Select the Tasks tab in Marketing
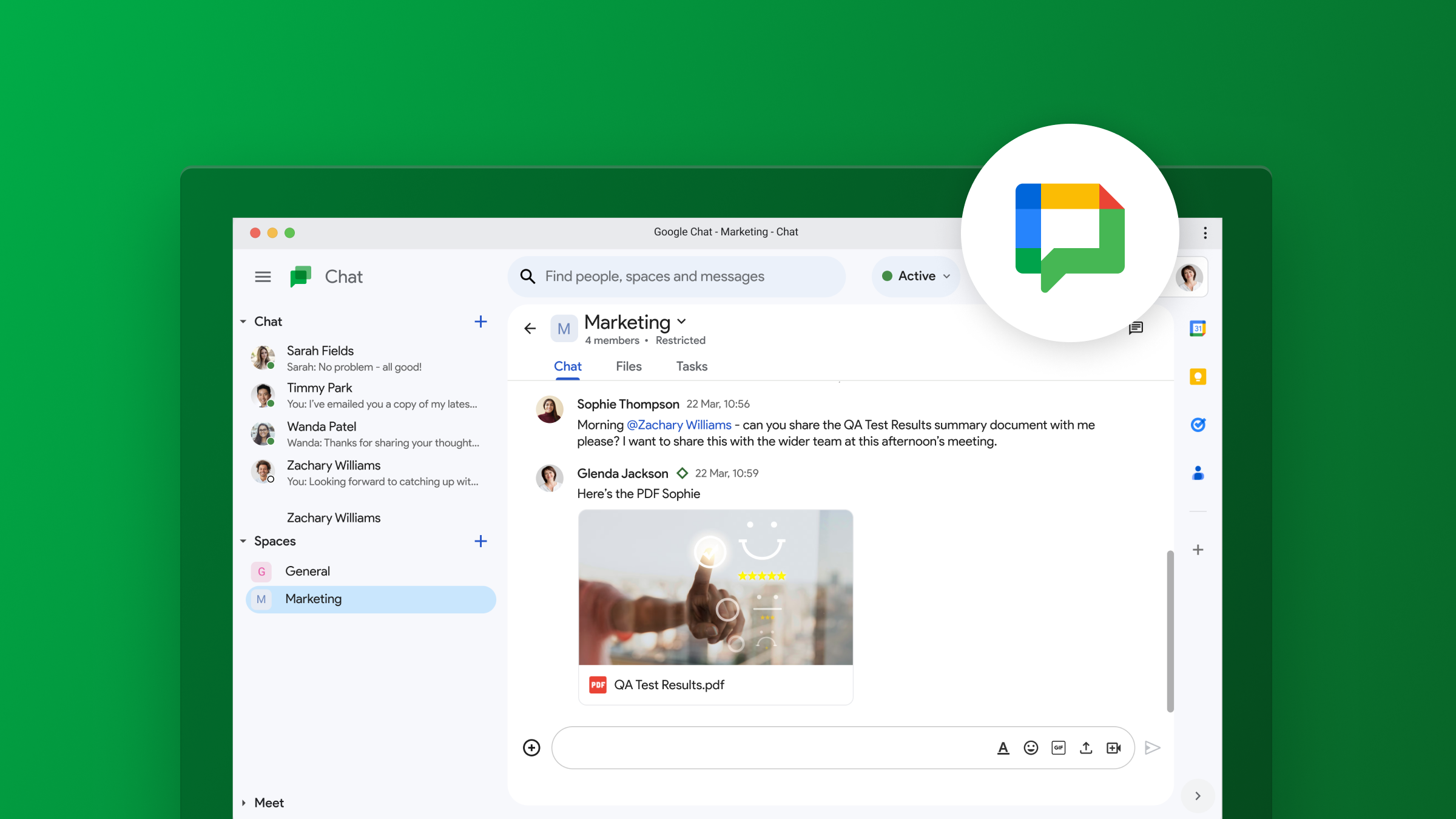Viewport: 1456px width, 819px height. (691, 366)
